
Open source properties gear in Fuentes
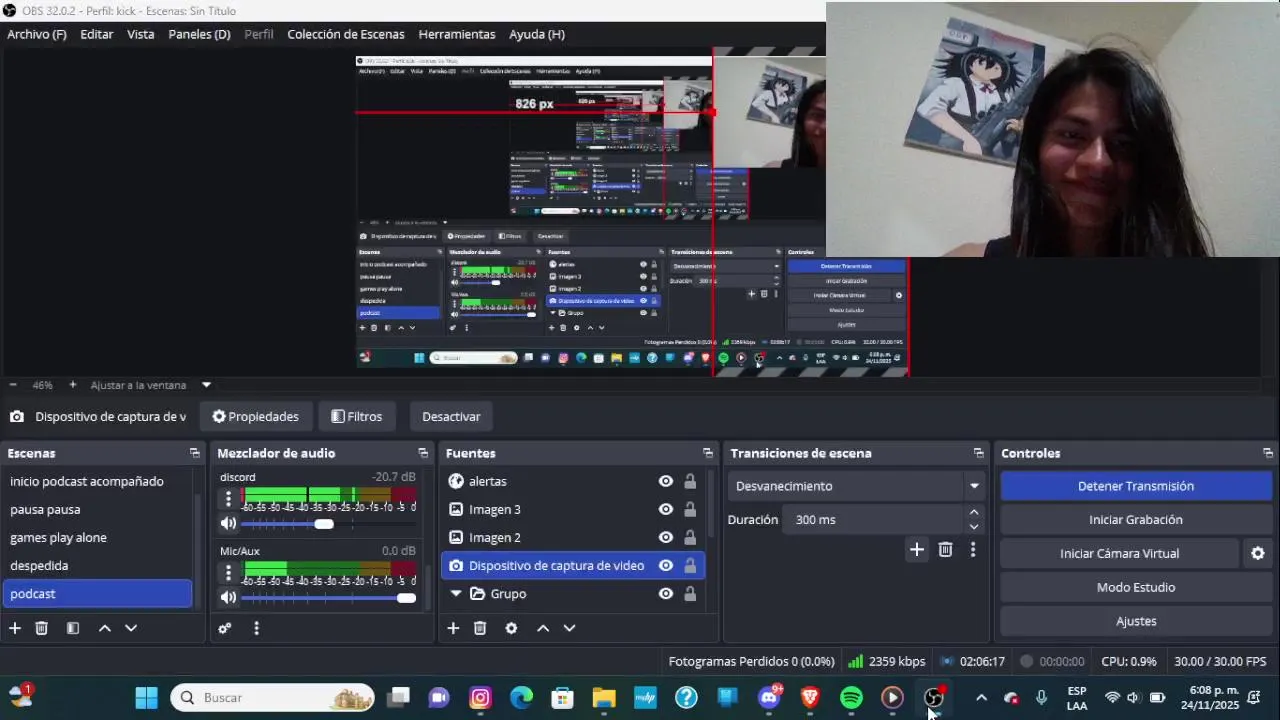tap(511, 628)
